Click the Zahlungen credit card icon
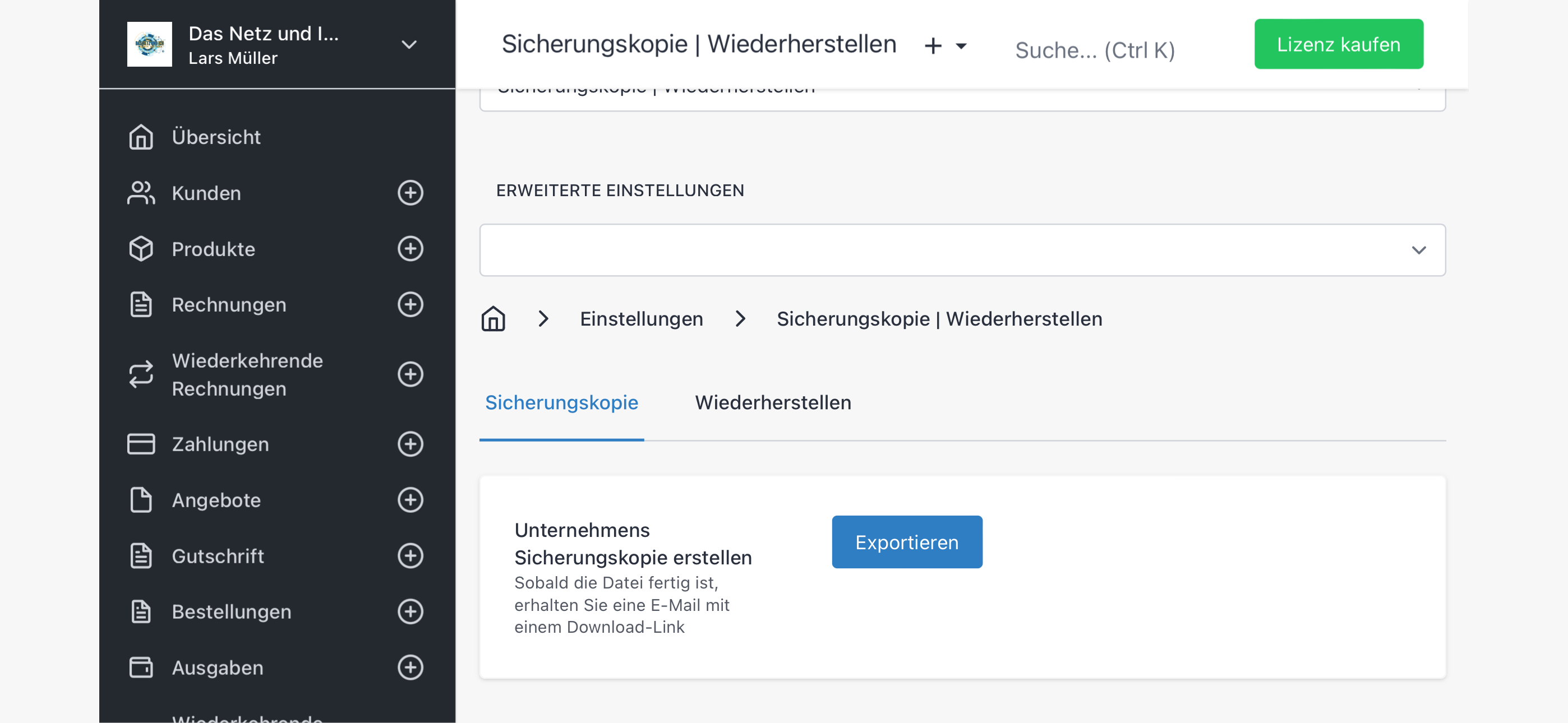Viewport: 1568px width, 723px height. tap(141, 444)
